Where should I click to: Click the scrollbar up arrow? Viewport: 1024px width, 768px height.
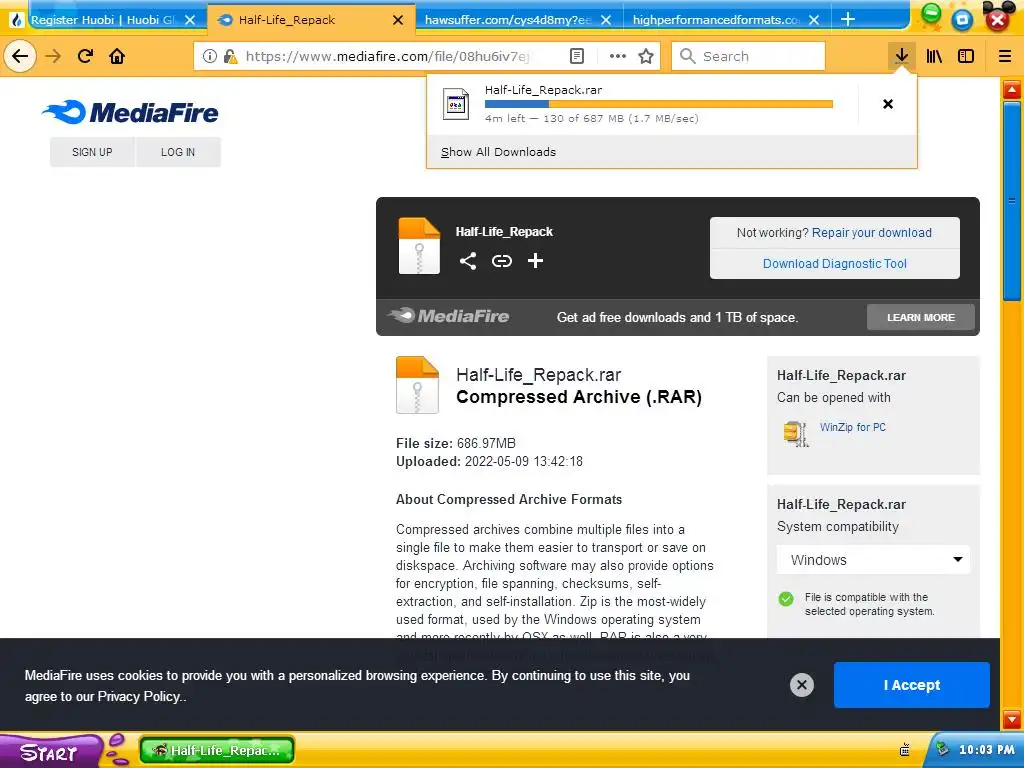click(1012, 89)
